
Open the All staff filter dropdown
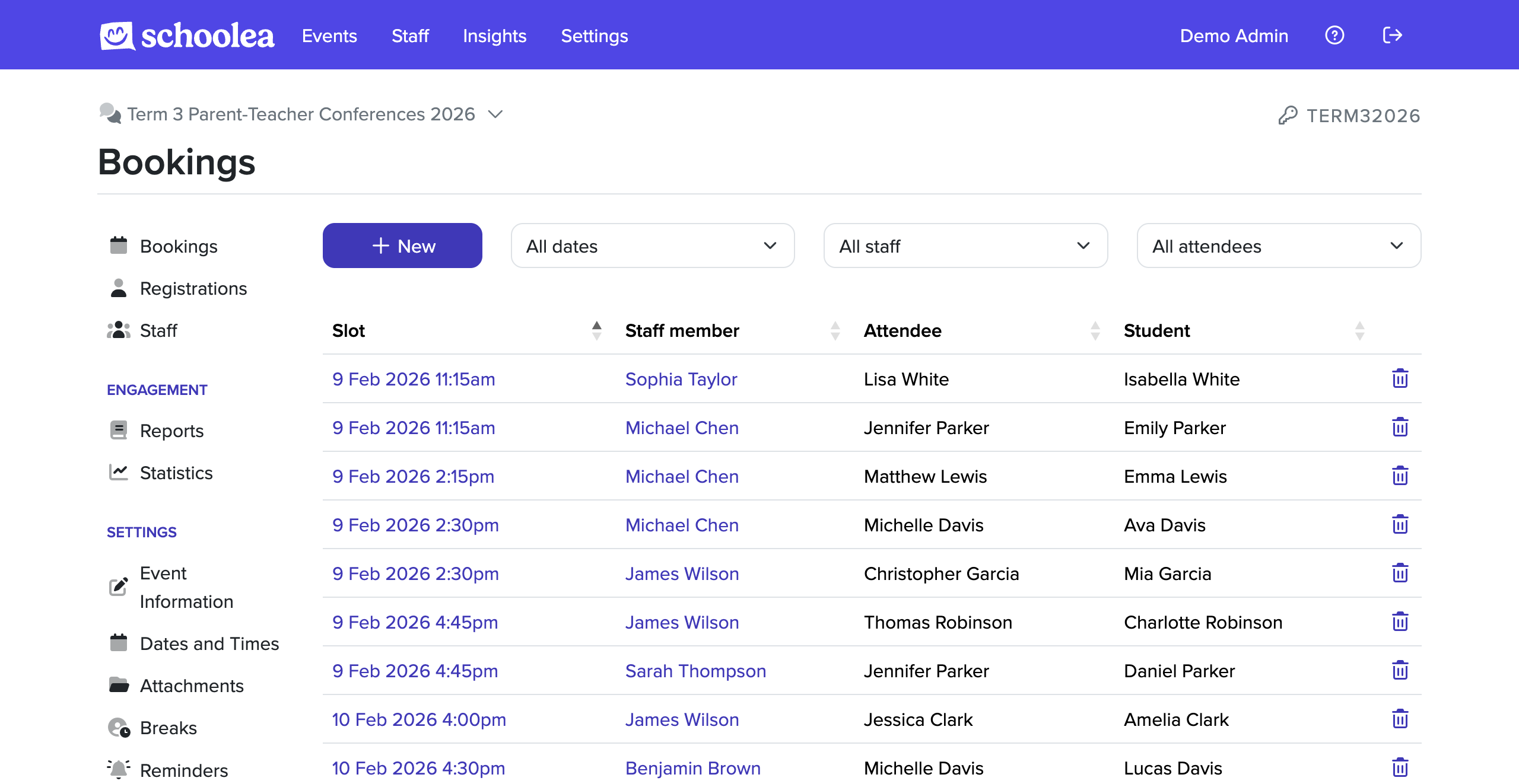tap(965, 246)
